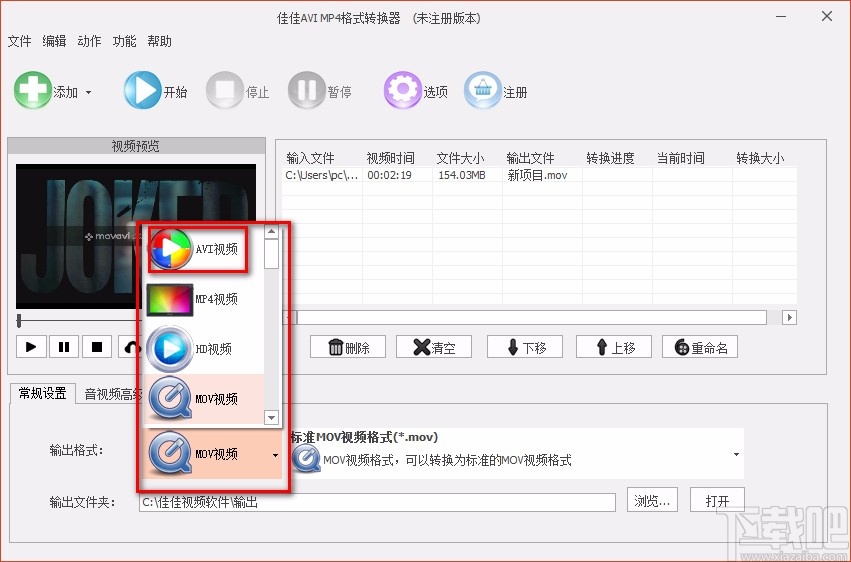Play the video preview

pos(31,347)
